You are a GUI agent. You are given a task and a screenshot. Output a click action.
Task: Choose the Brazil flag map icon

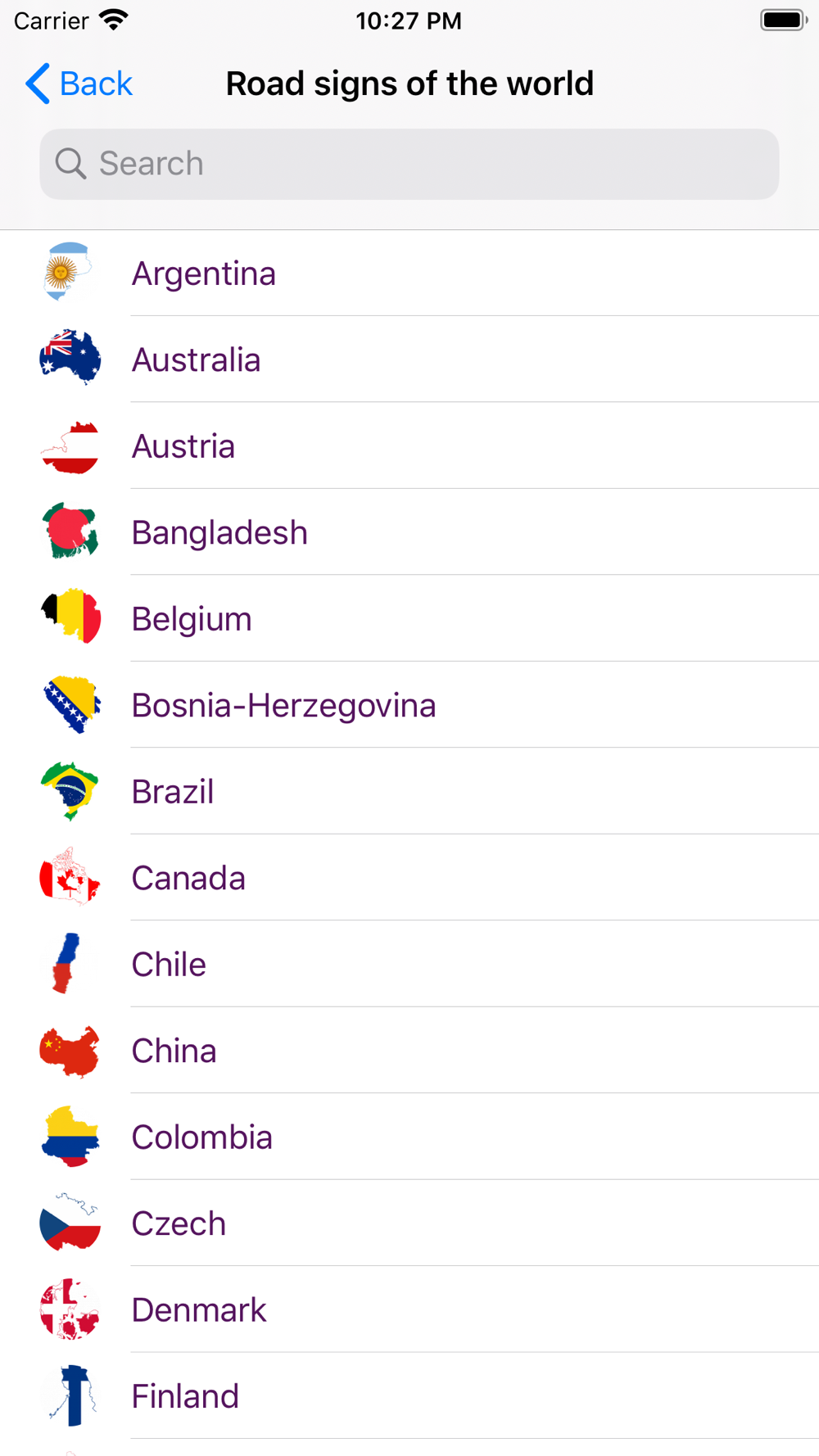pyautogui.click(x=70, y=790)
